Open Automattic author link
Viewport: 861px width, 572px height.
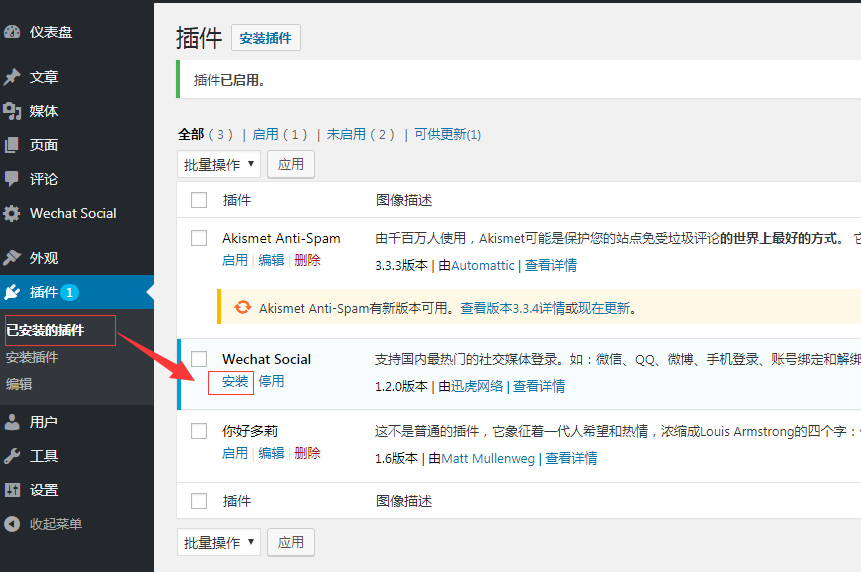(x=483, y=265)
